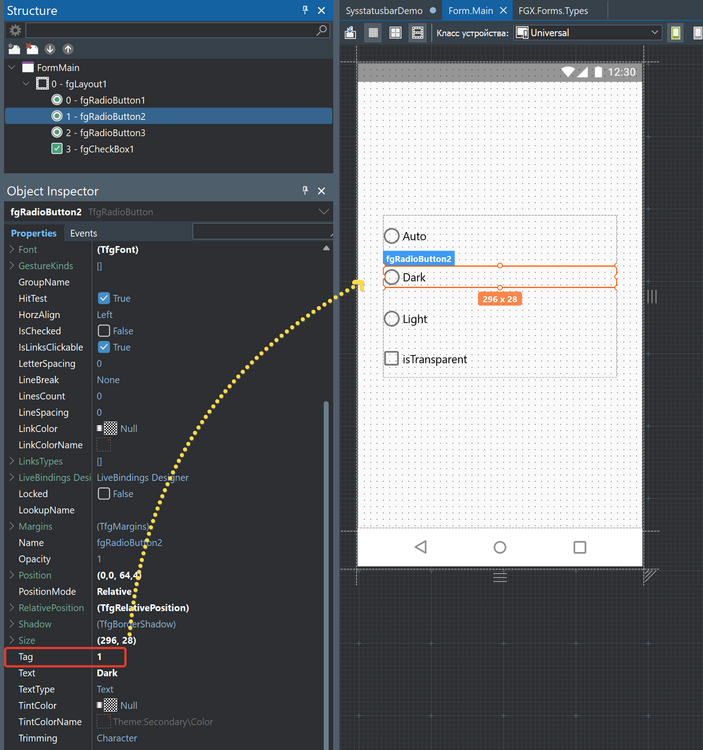
Task: Select the portrait orientation green device icon
Action: click(676, 33)
